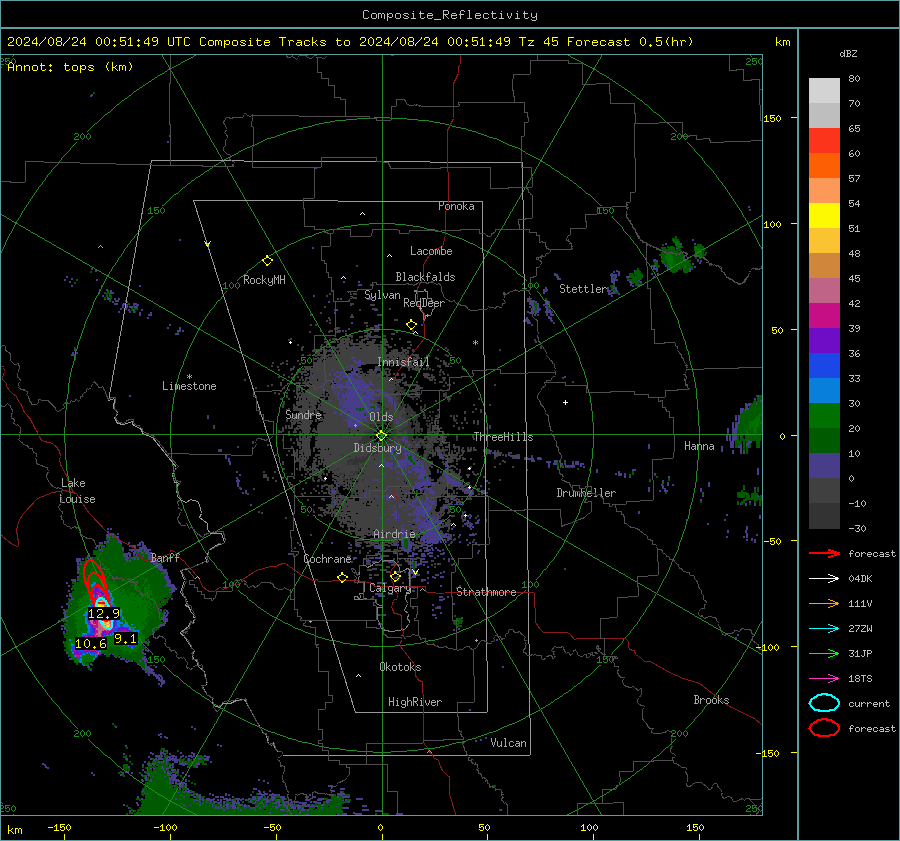This screenshot has height=841, width=900.
Task: Click the red forecast ellipse legend icon
Action: click(824, 728)
